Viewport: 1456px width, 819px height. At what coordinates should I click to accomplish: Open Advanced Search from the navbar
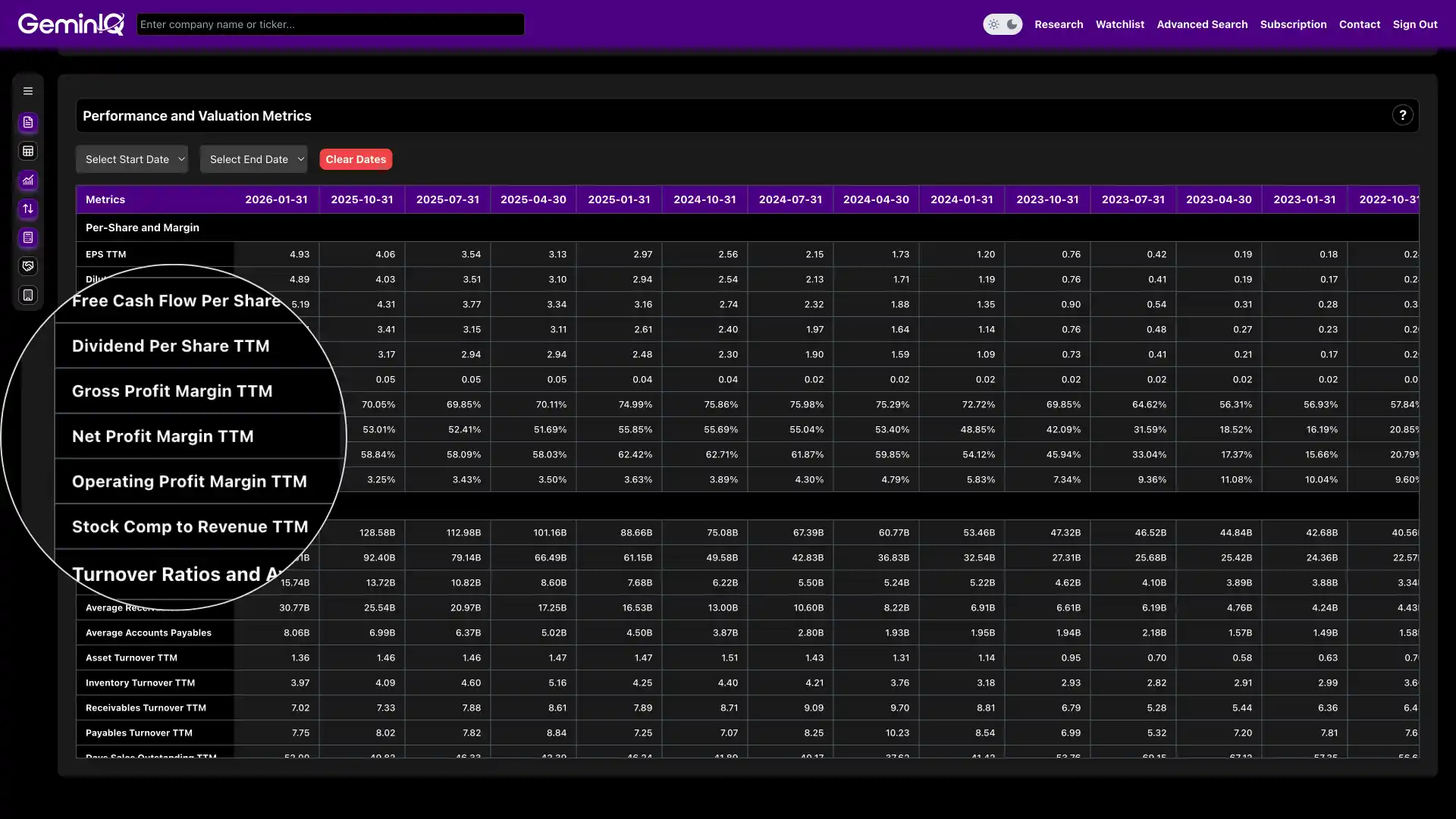pyautogui.click(x=1202, y=24)
